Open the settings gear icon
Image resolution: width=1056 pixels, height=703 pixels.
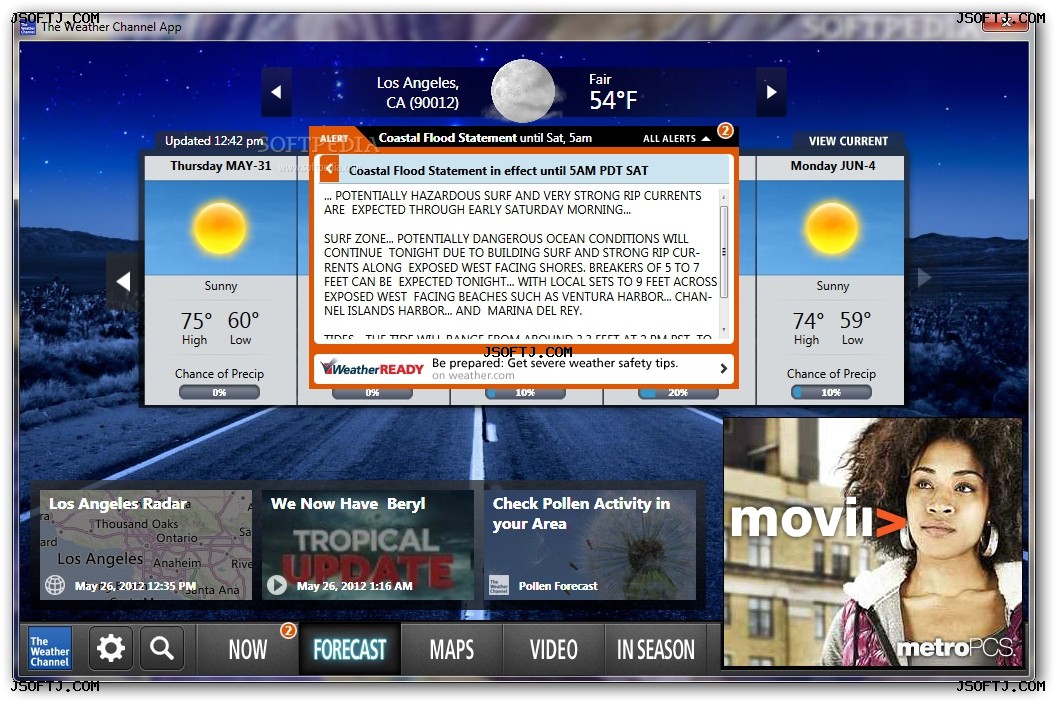tap(110, 648)
